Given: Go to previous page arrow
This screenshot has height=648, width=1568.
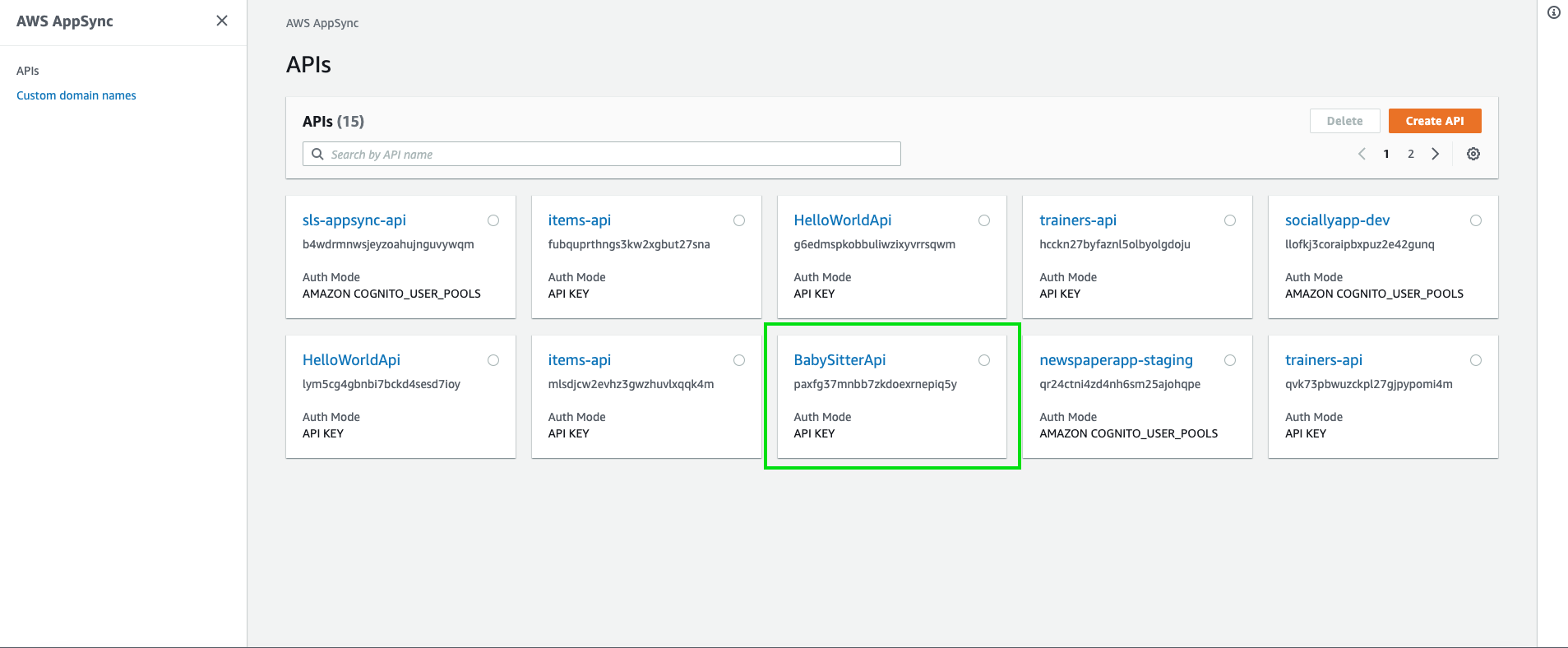Looking at the screenshot, I should [x=1362, y=154].
